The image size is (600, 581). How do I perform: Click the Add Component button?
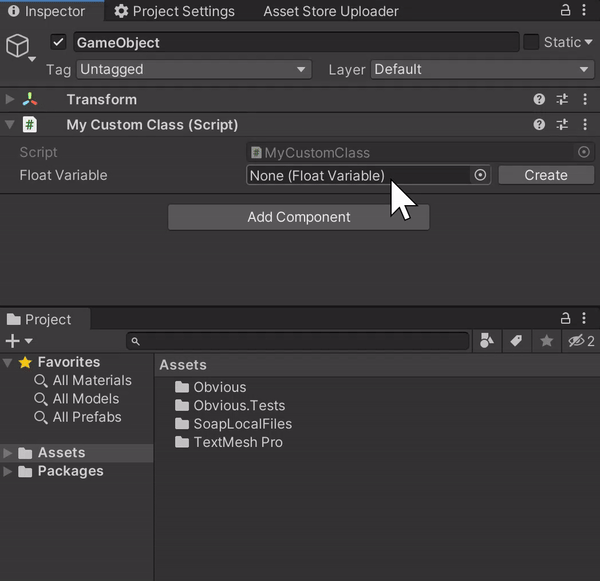298,217
